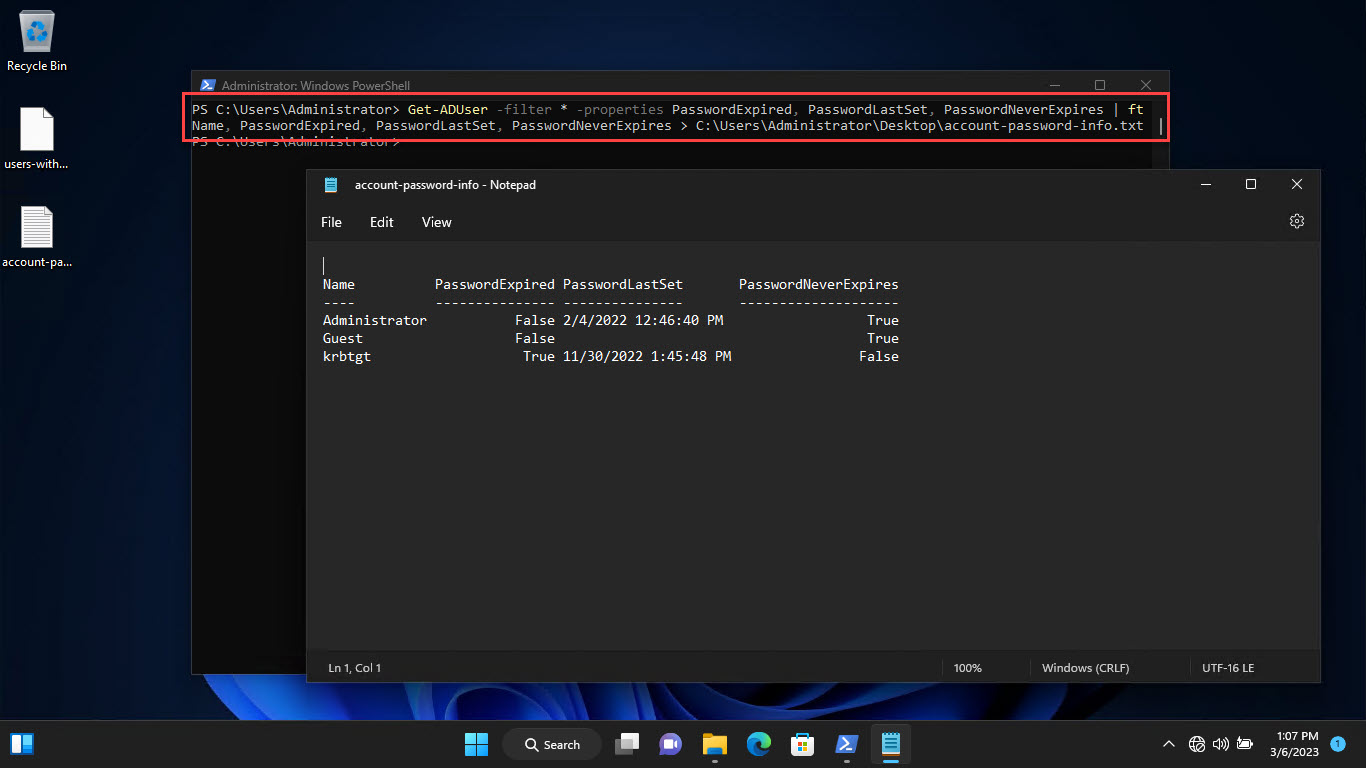Minimize the PowerShell window
This screenshot has height=768, width=1366.
[1054, 85]
